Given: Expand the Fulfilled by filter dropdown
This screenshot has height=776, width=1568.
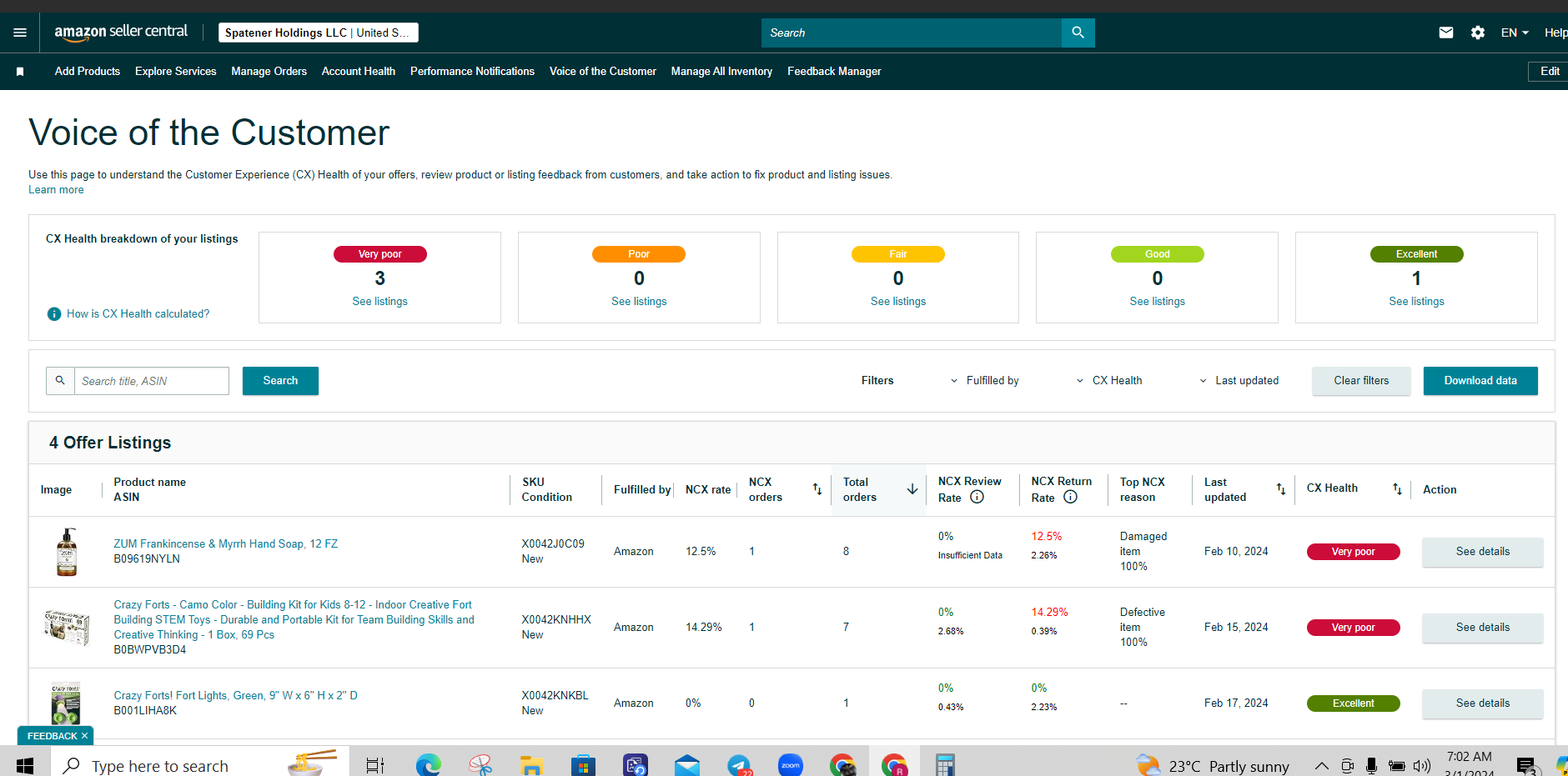Looking at the screenshot, I should pyautogui.click(x=985, y=381).
